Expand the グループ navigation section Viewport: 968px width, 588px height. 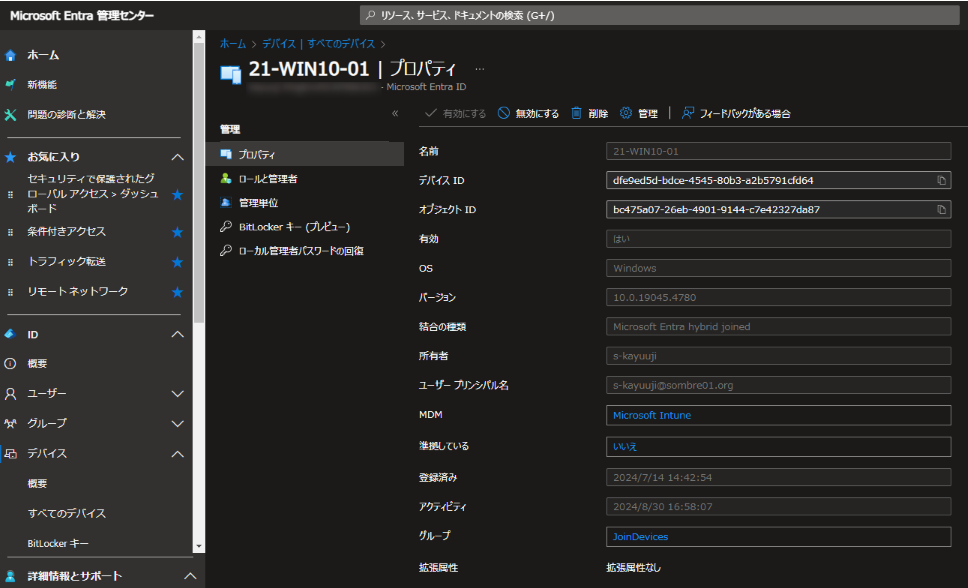click(177, 423)
